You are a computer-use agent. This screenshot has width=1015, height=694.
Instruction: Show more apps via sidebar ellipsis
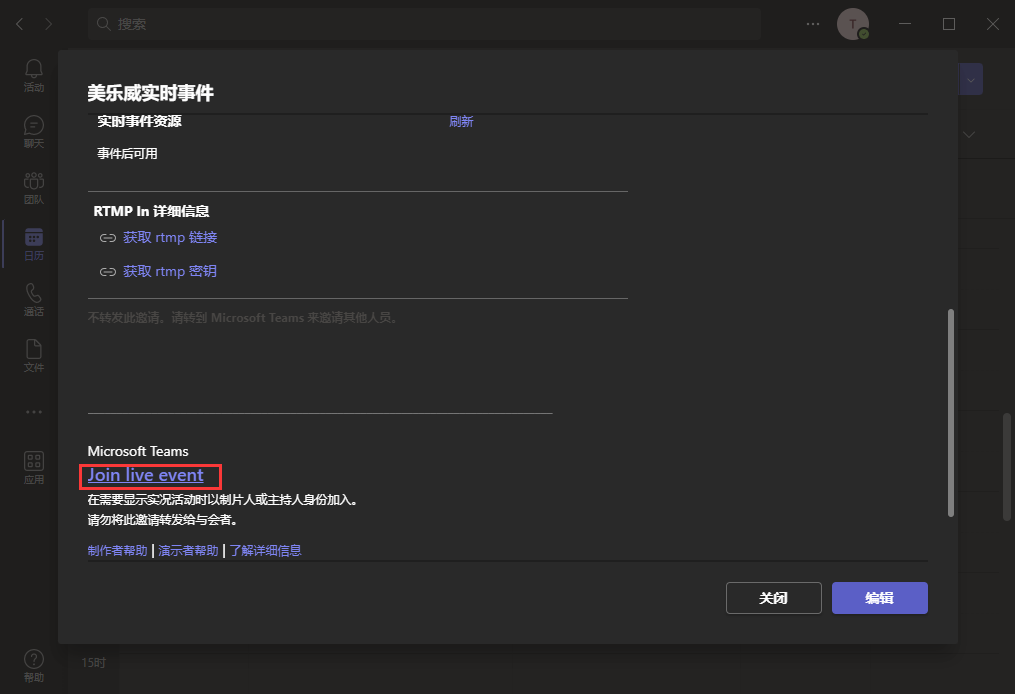pos(34,412)
